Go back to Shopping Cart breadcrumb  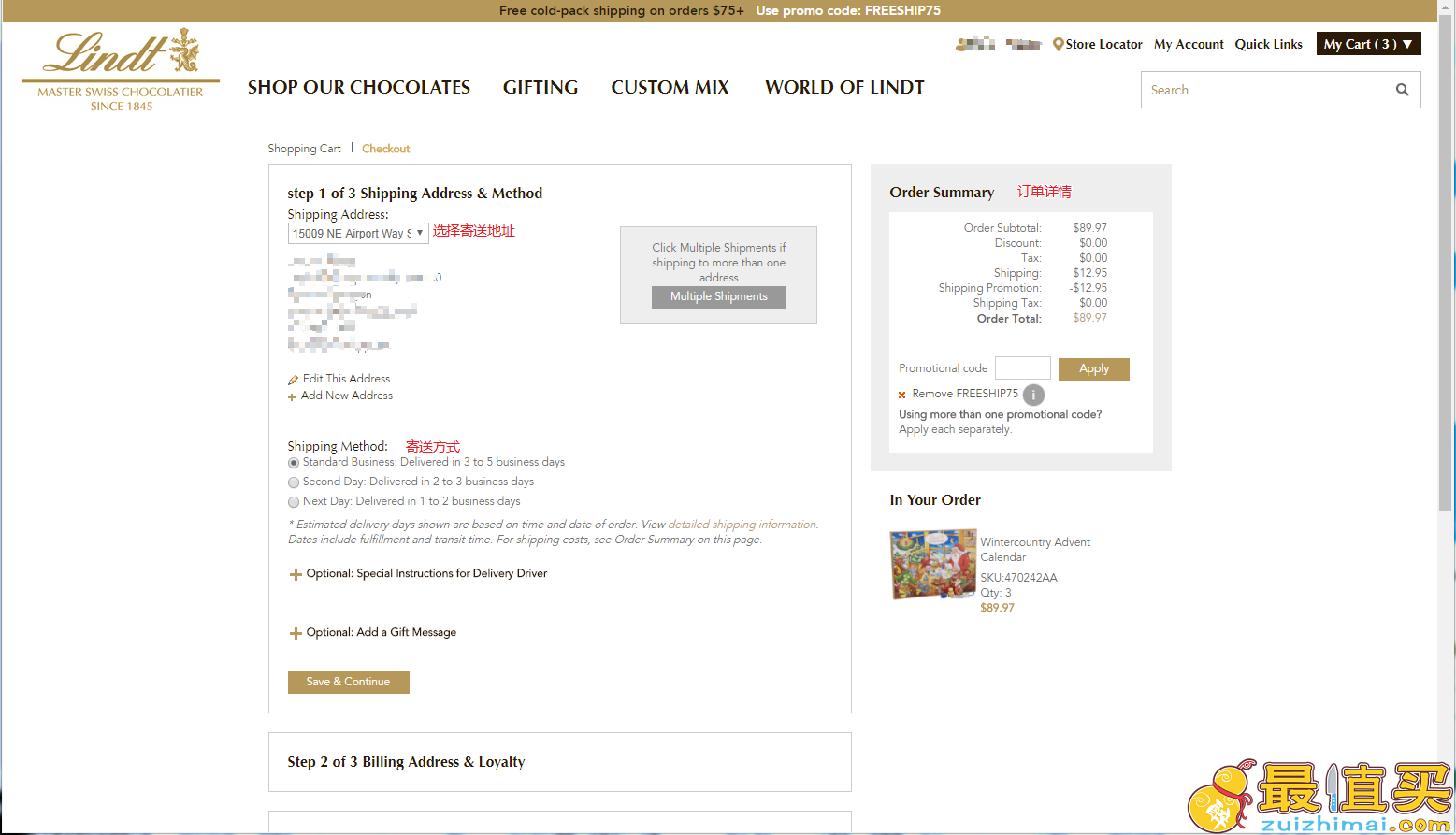[305, 149]
